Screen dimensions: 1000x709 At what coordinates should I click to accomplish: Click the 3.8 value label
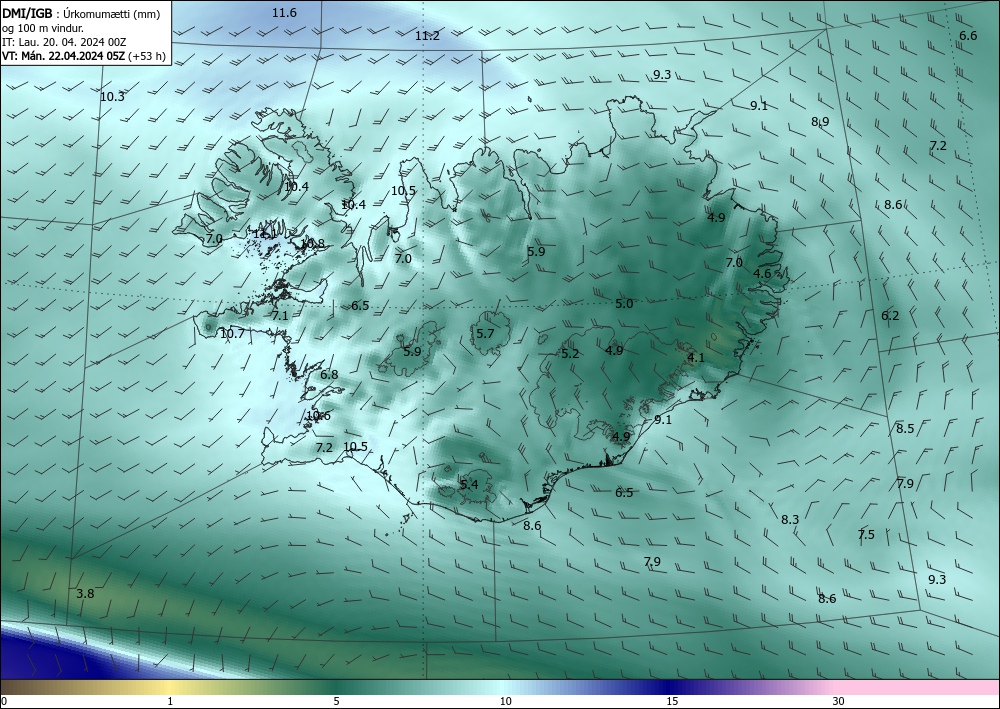pos(85,594)
